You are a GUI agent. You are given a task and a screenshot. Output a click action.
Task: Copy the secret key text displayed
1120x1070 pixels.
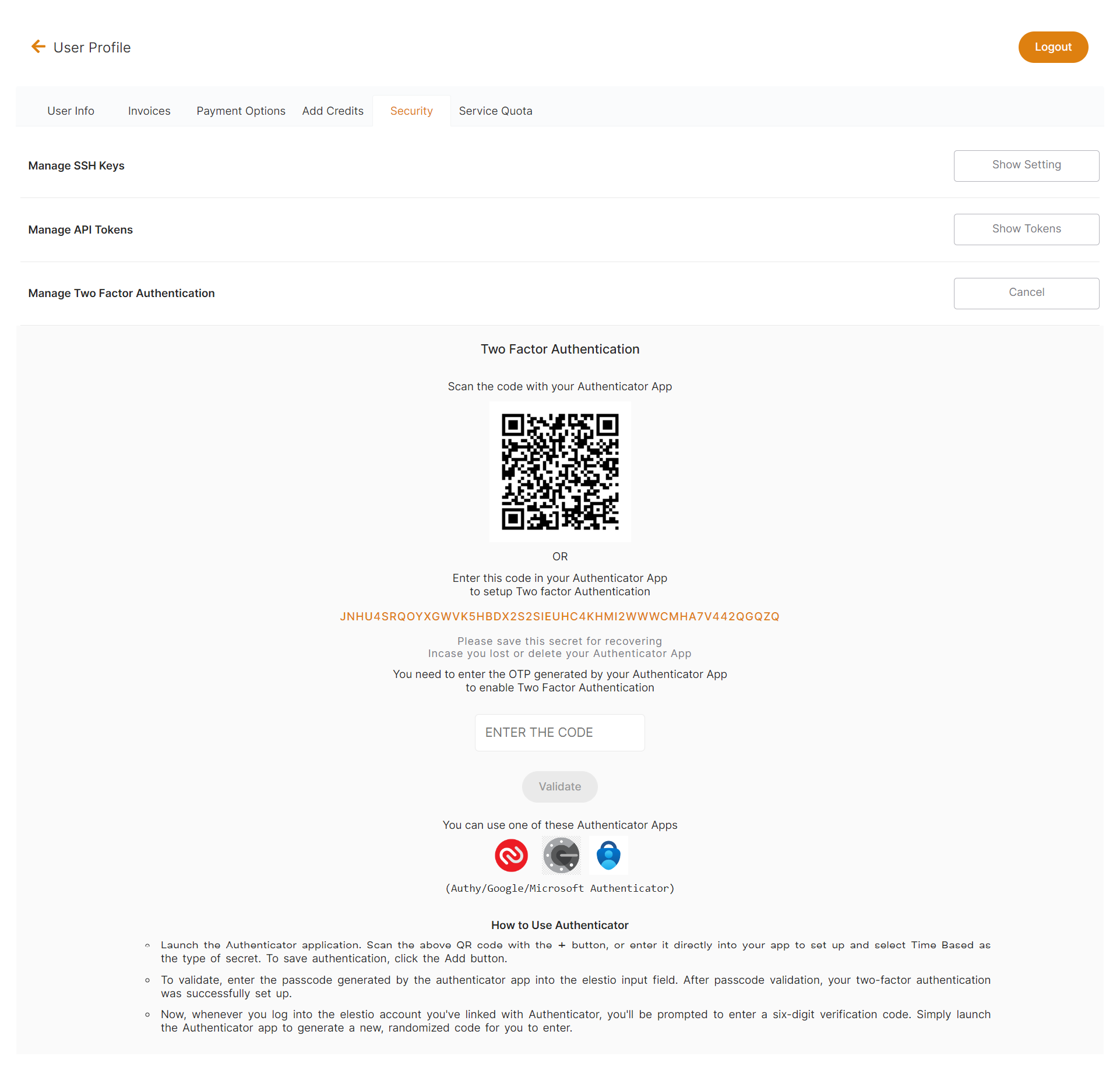coord(559,616)
